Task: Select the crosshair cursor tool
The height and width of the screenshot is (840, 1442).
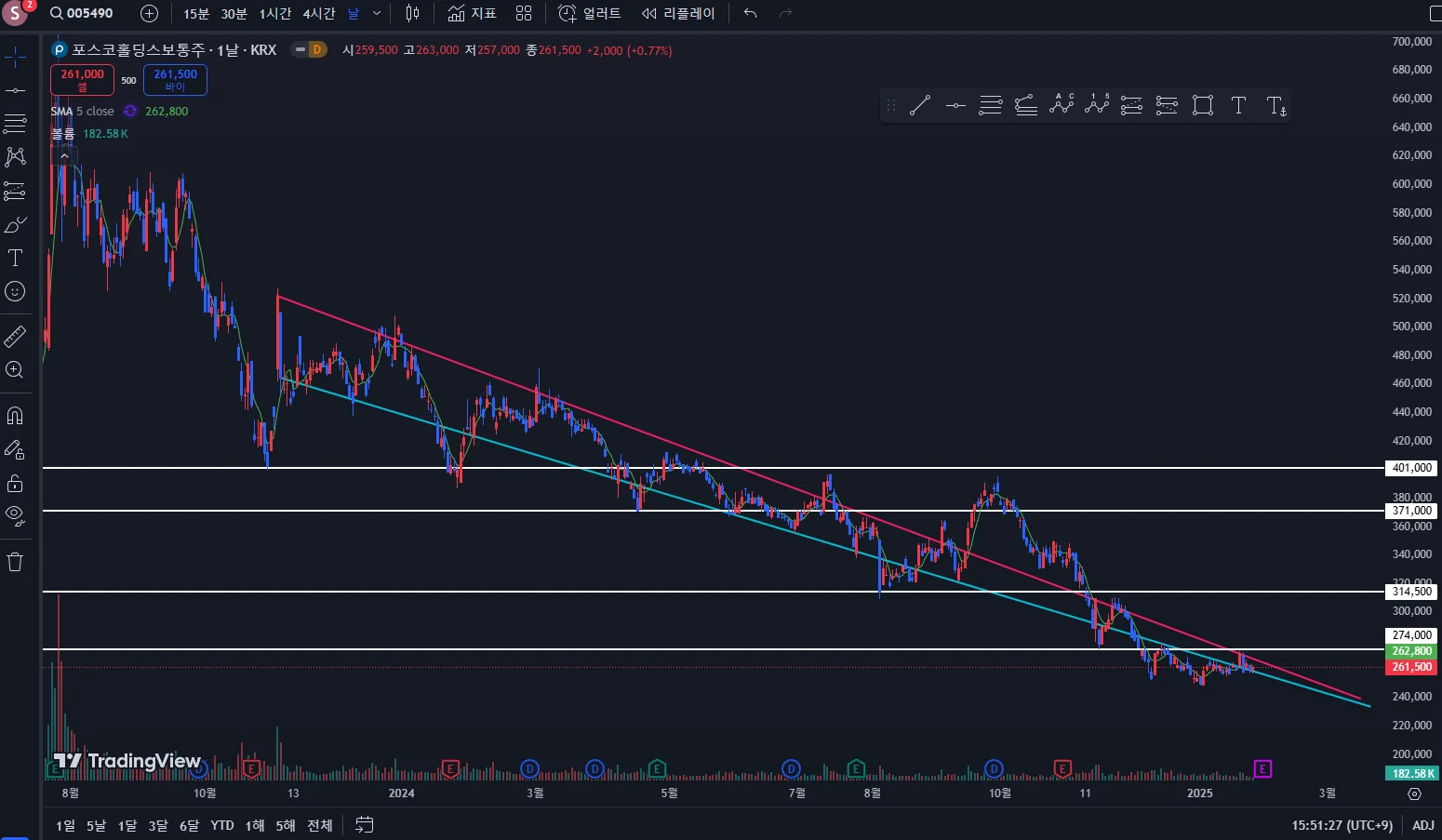Action: (15, 57)
